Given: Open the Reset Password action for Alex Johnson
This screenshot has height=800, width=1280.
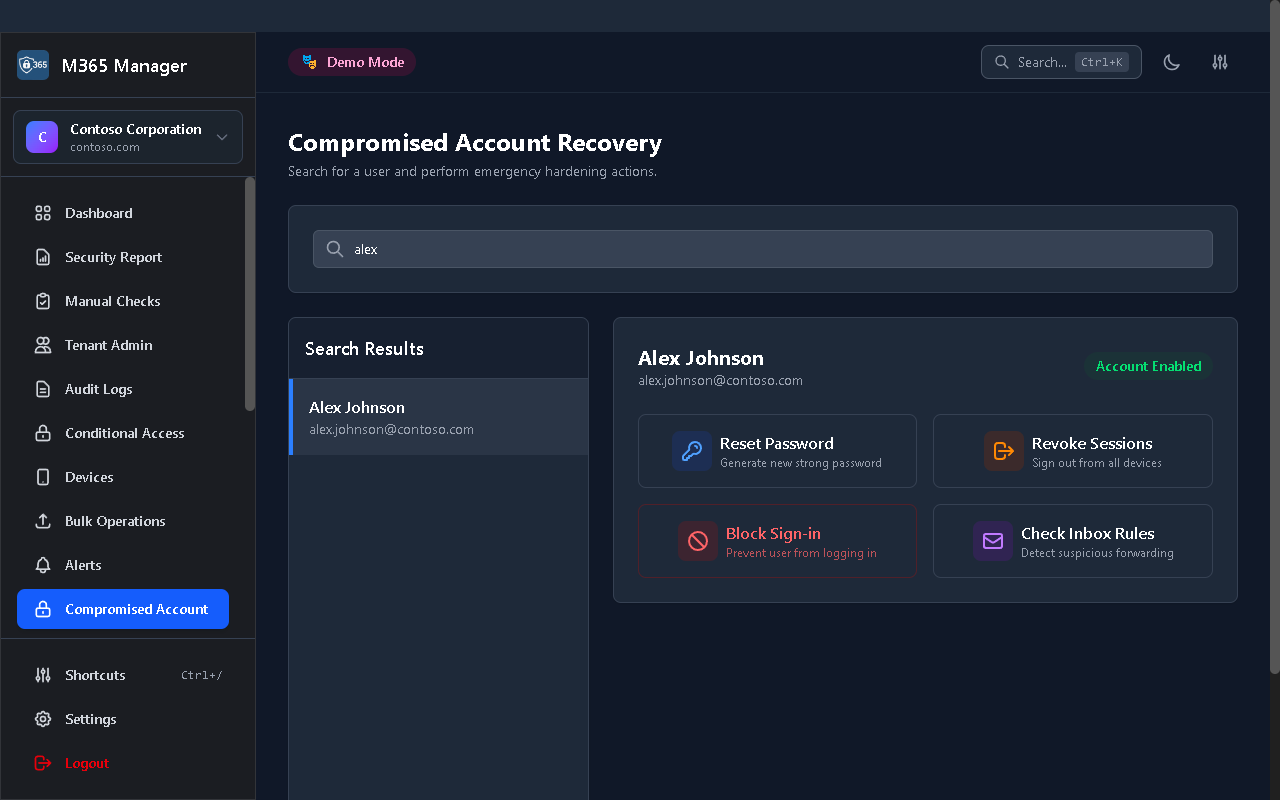Looking at the screenshot, I should pyautogui.click(x=777, y=451).
